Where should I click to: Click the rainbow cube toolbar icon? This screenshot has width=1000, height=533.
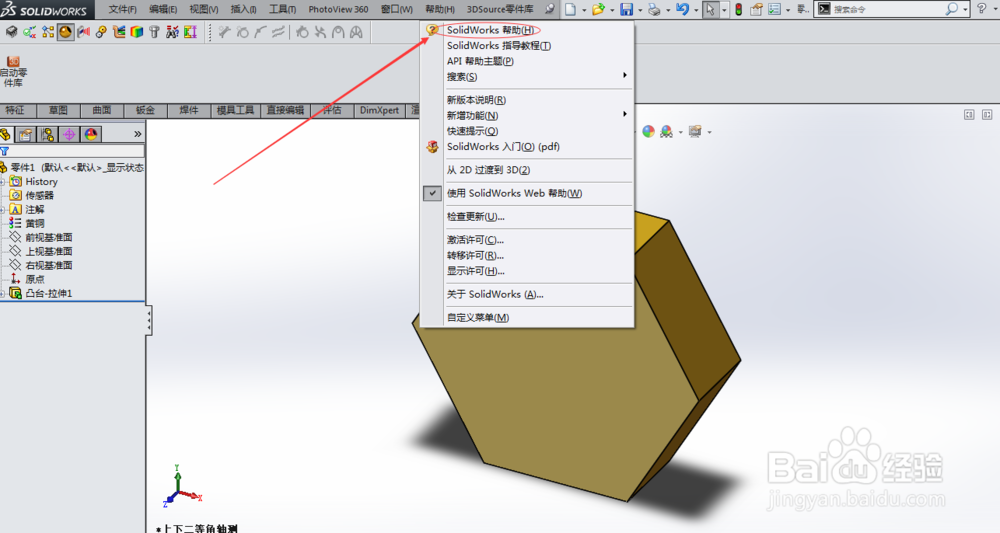coord(136,32)
